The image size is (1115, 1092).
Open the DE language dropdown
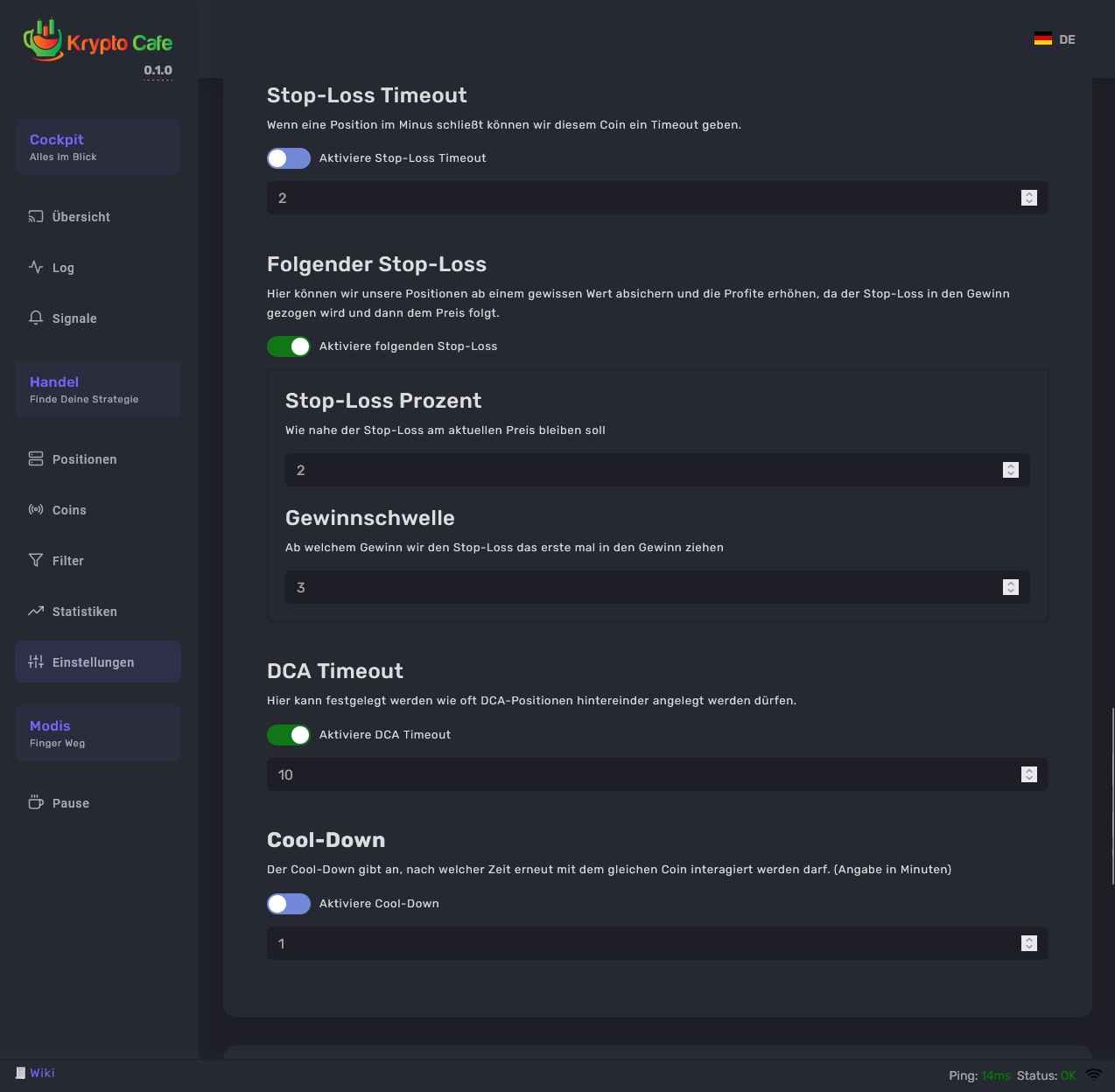[x=1055, y=39]
